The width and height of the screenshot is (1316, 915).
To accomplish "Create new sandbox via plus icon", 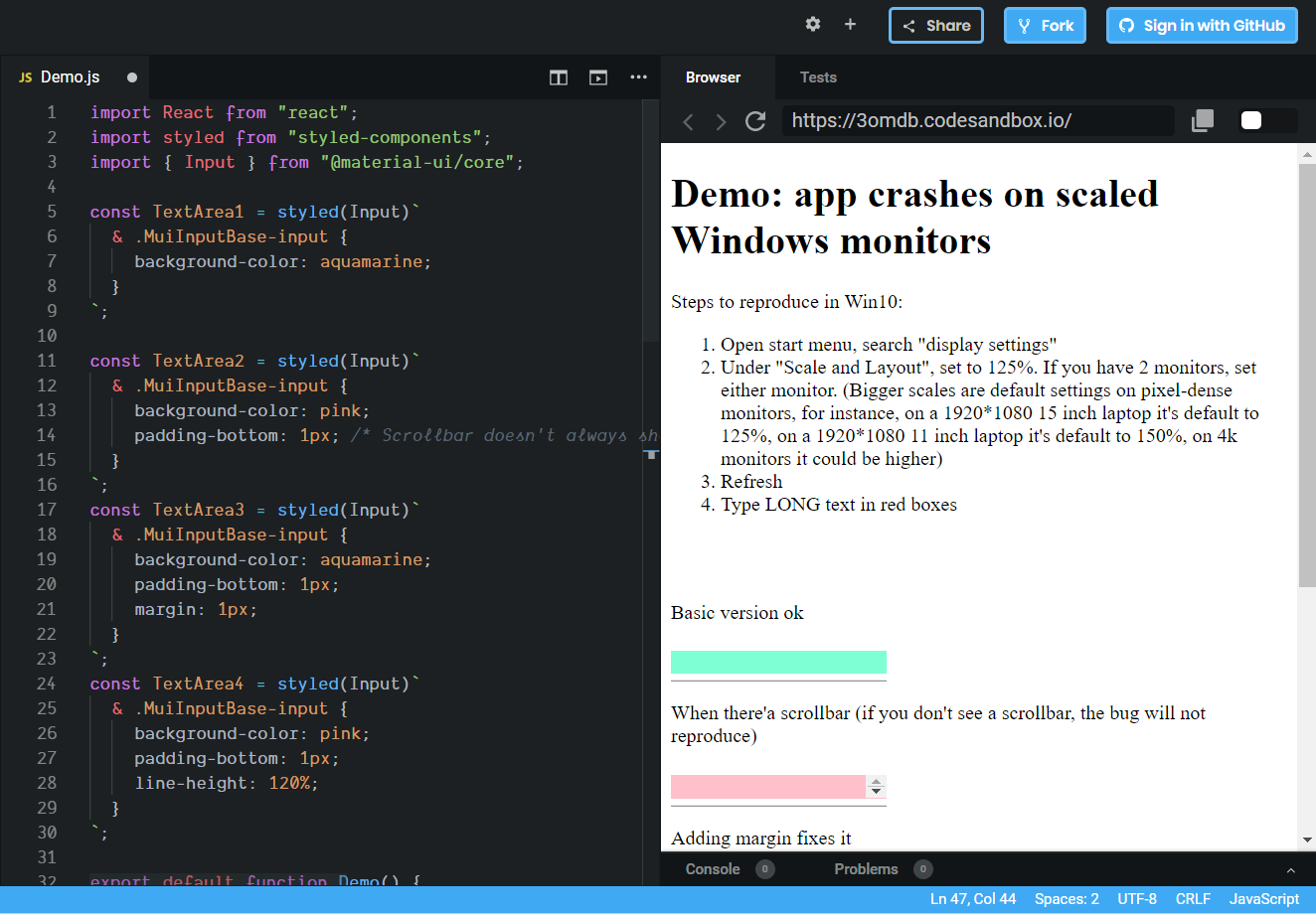I will coord(850,25).
